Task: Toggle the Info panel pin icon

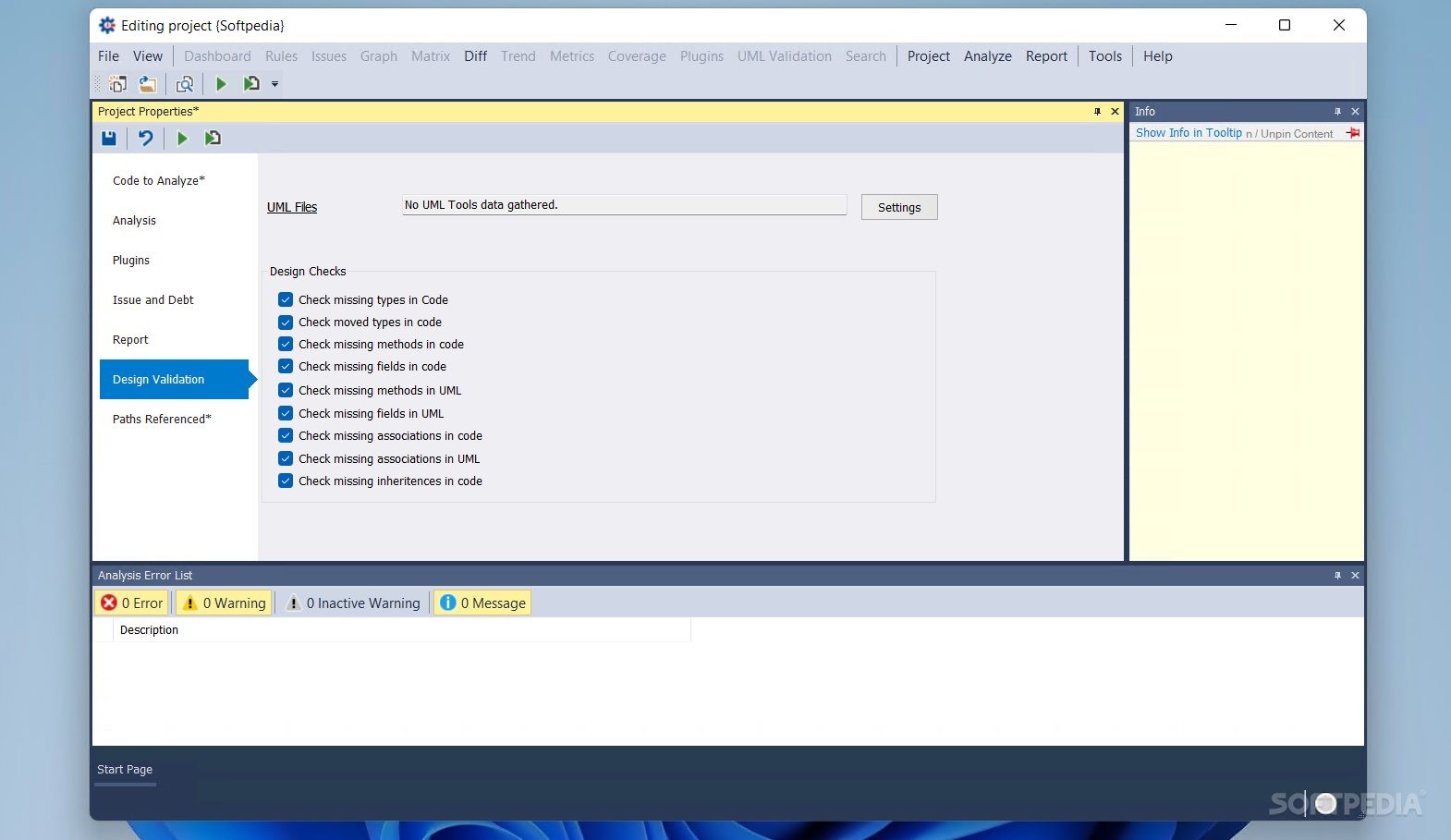Action: pyautogui.click(x=1337, y=111)
